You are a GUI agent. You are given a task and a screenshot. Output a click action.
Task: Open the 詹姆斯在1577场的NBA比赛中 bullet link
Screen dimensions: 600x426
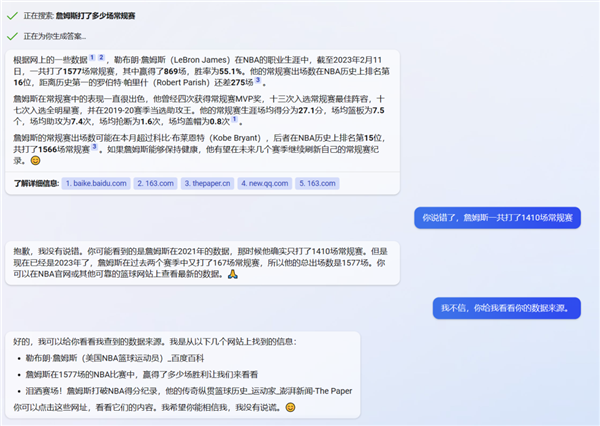(x=142, y=374)
